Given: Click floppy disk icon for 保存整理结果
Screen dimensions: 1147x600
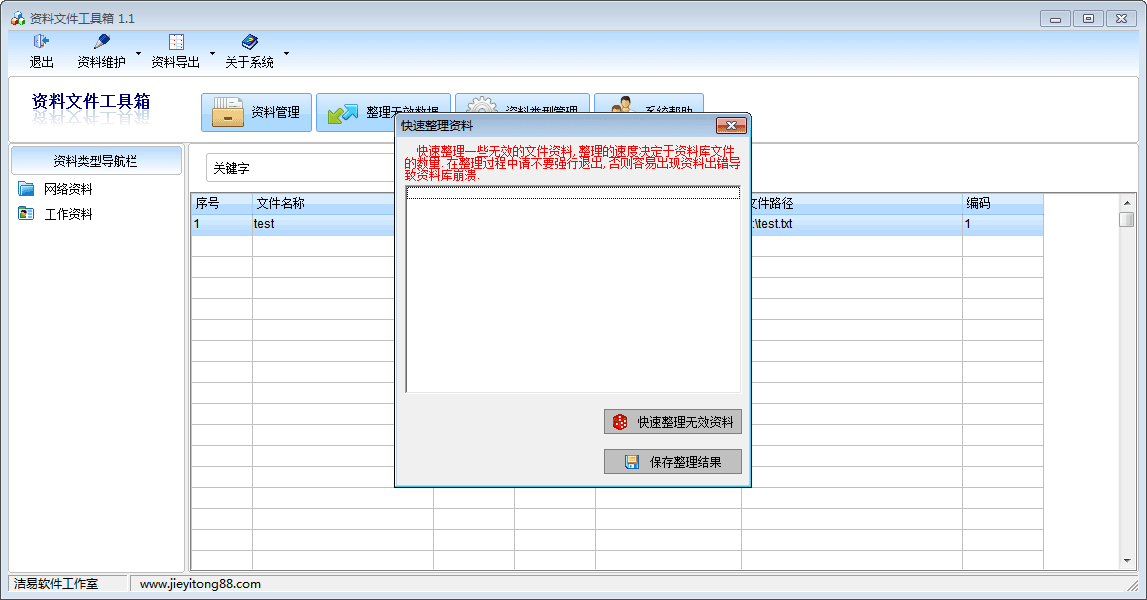Looking at the screenshot, I should (x=632, y=462).
